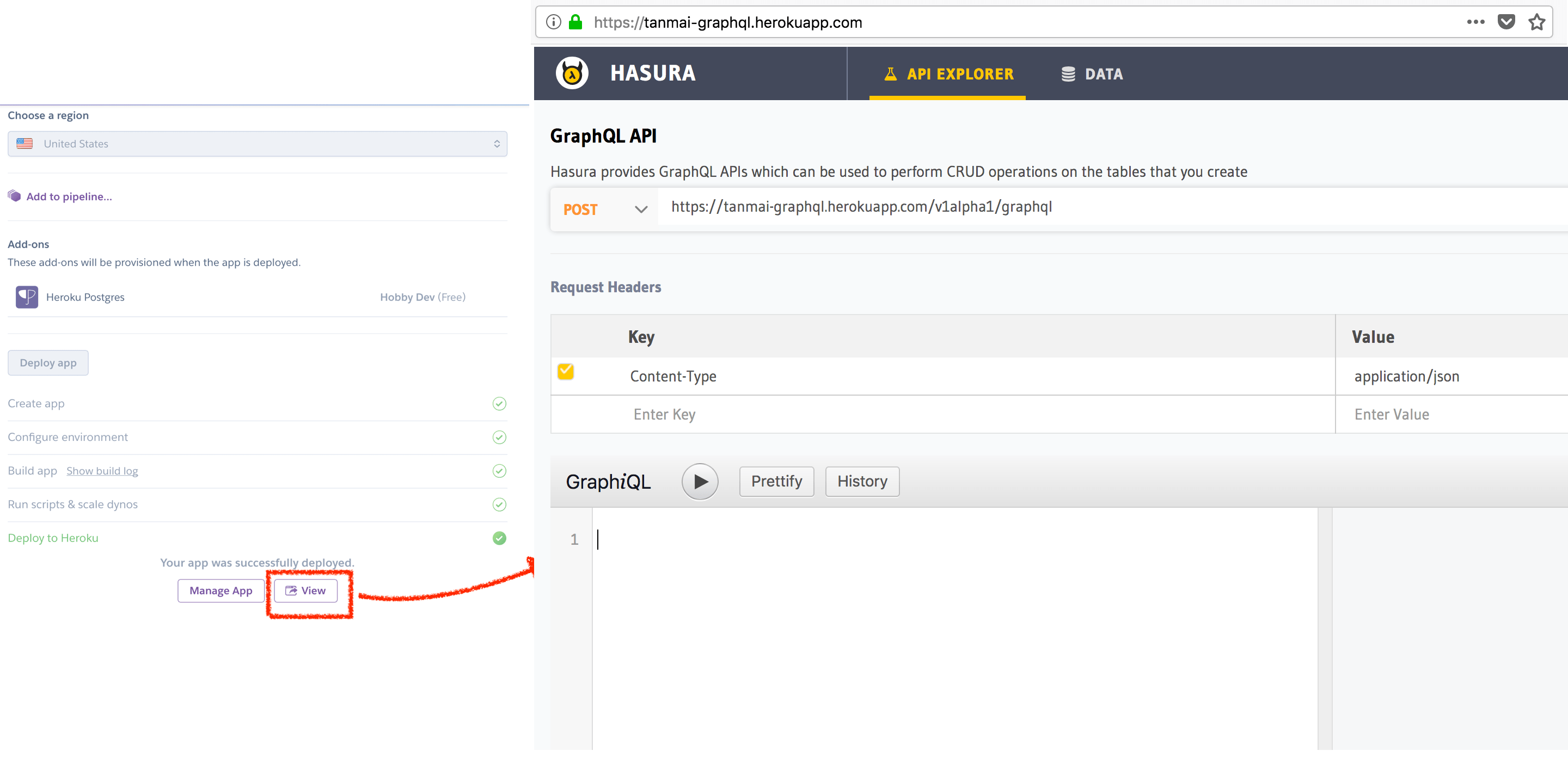This screenshot has width=1568, height=769.
Task: Click the Manage App button
Action: 220,590
